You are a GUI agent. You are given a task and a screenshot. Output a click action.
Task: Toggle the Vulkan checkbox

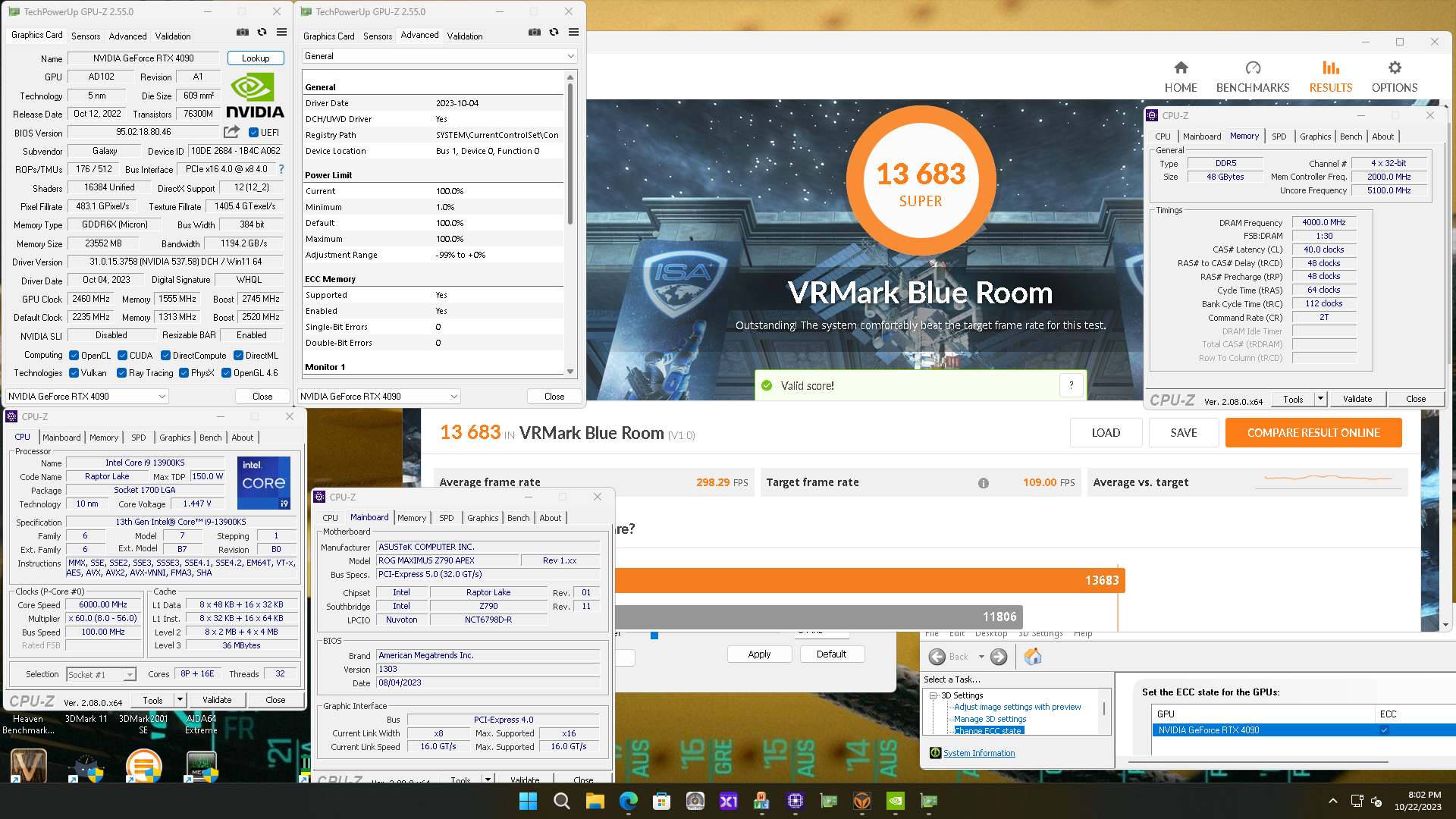point(74,373)
